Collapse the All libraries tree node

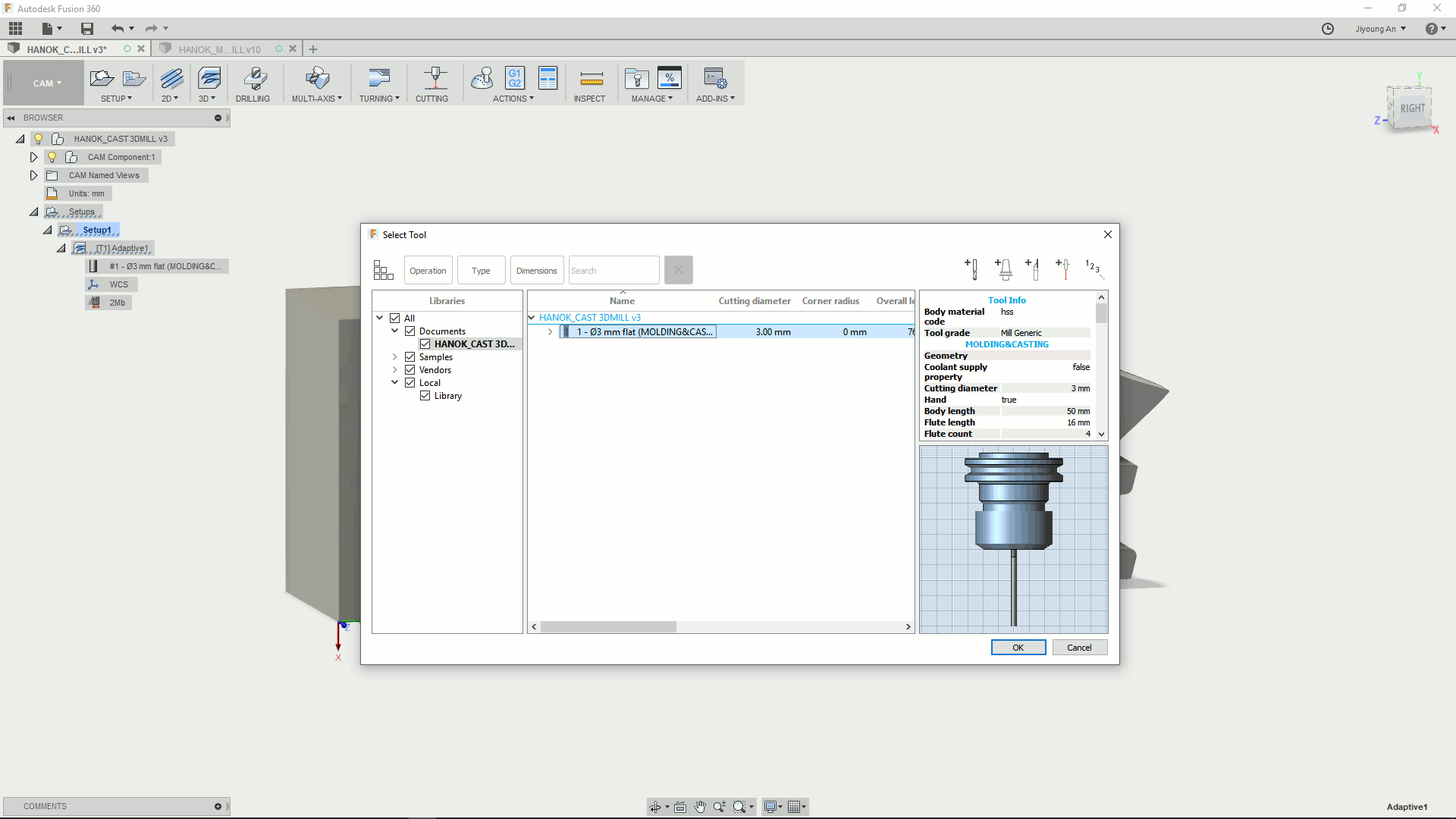click(x=380, y=318)
